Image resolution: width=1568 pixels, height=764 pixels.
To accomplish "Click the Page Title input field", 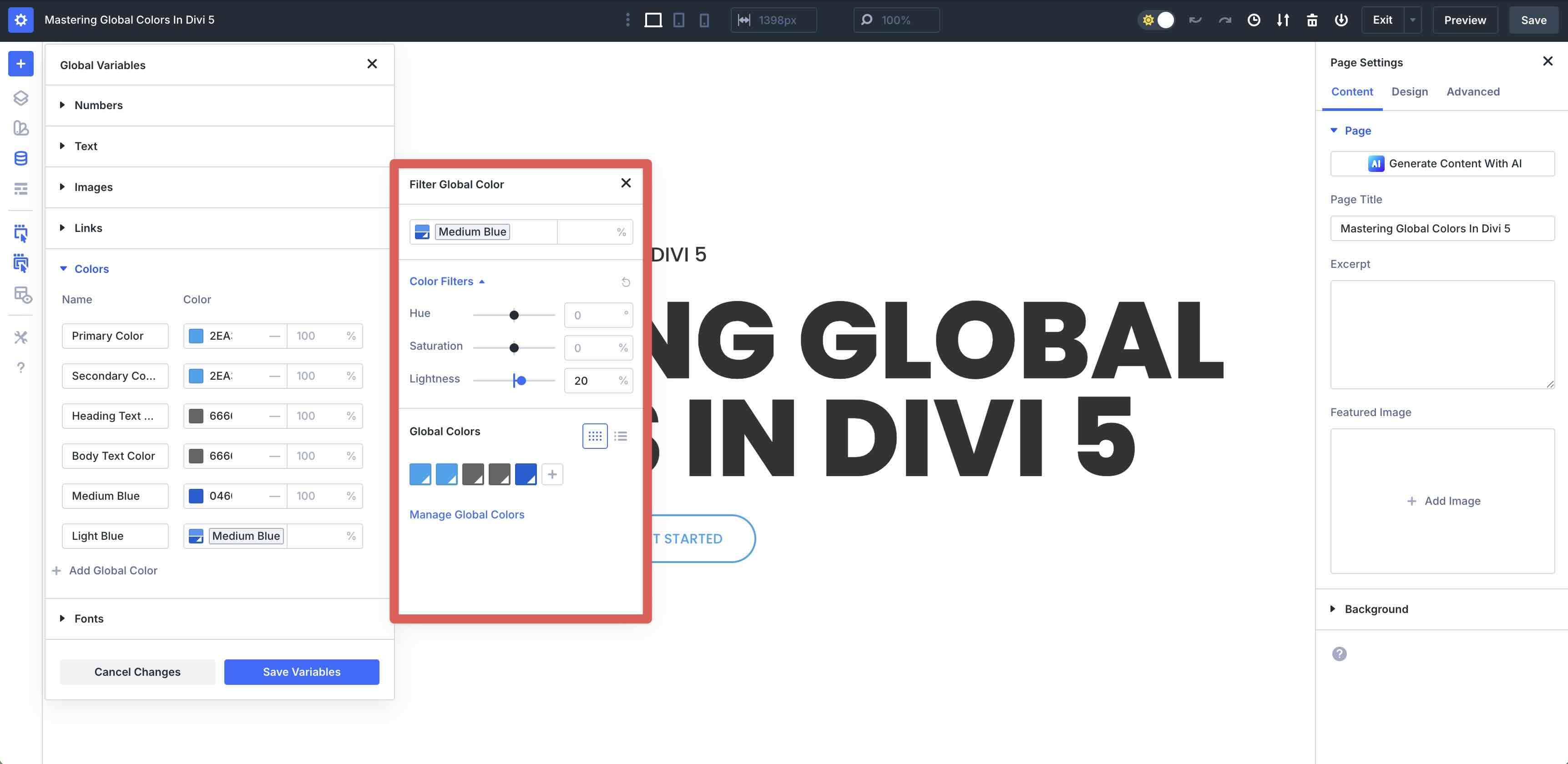I will pos(1442,229).
